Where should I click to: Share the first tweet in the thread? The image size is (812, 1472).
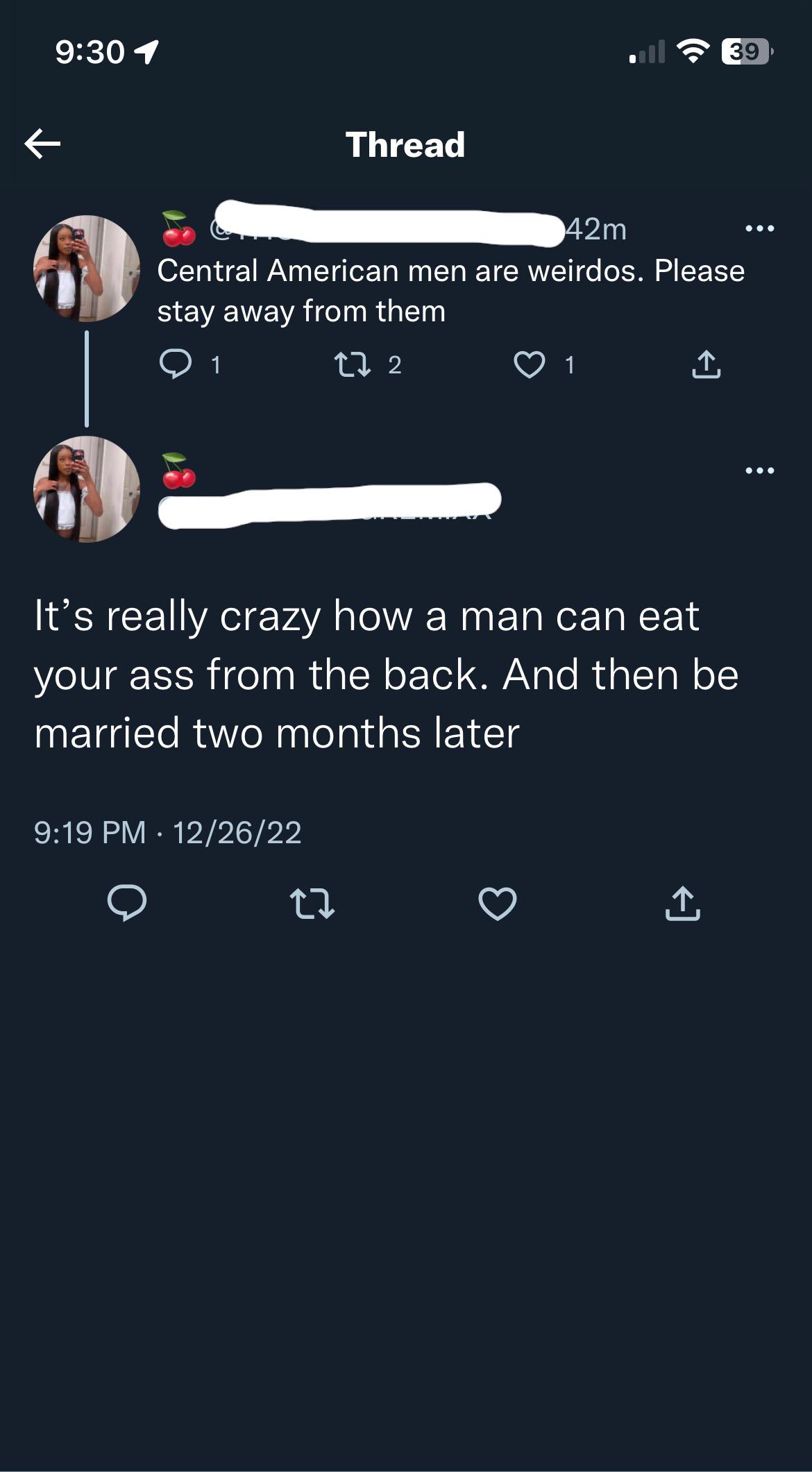point(706,364)
